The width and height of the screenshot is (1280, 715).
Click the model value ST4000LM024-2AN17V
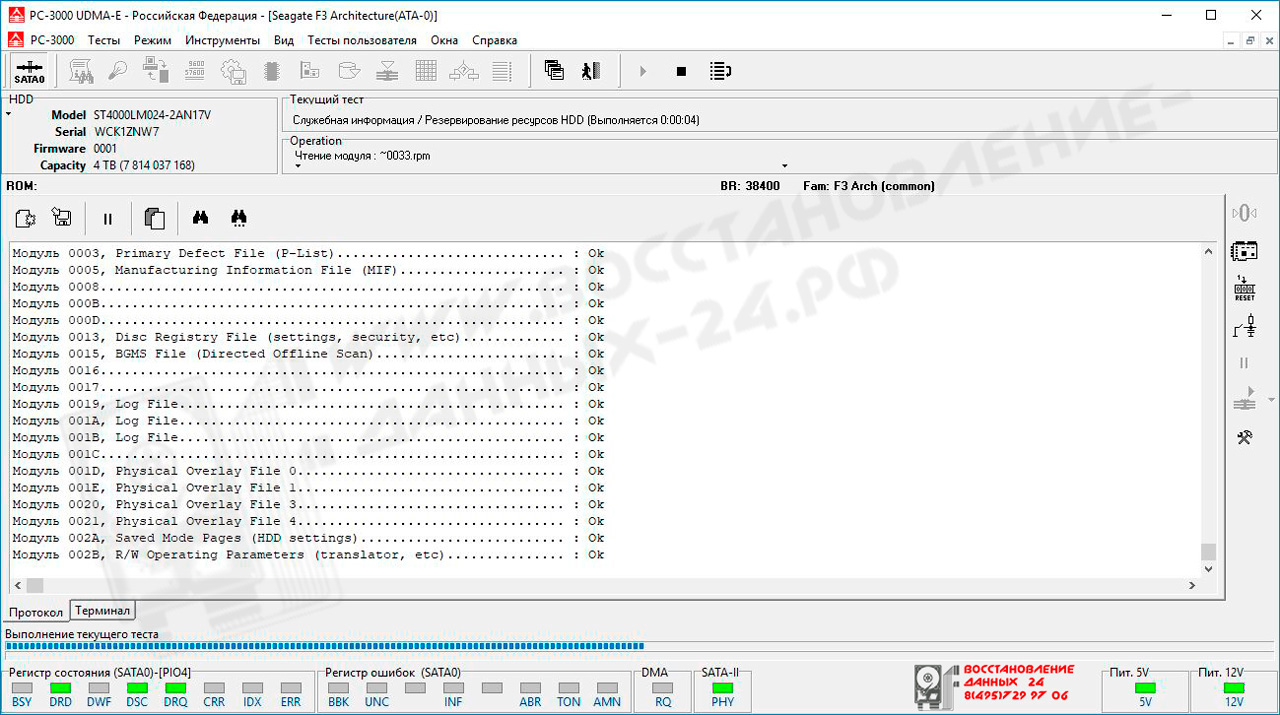tap(152, 115)
